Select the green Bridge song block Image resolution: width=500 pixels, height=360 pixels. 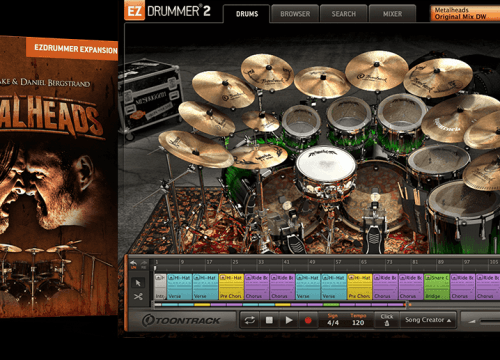(437, 287)
